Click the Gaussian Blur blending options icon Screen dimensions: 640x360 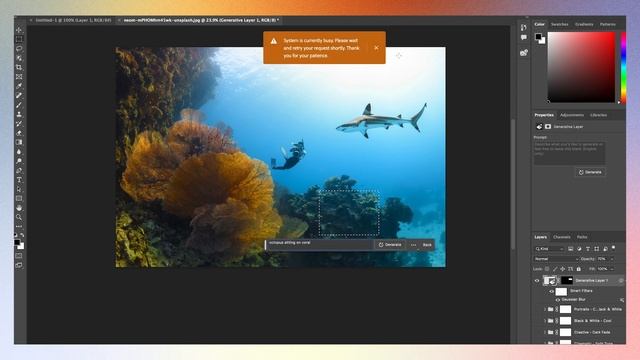(x=622, y=300)
